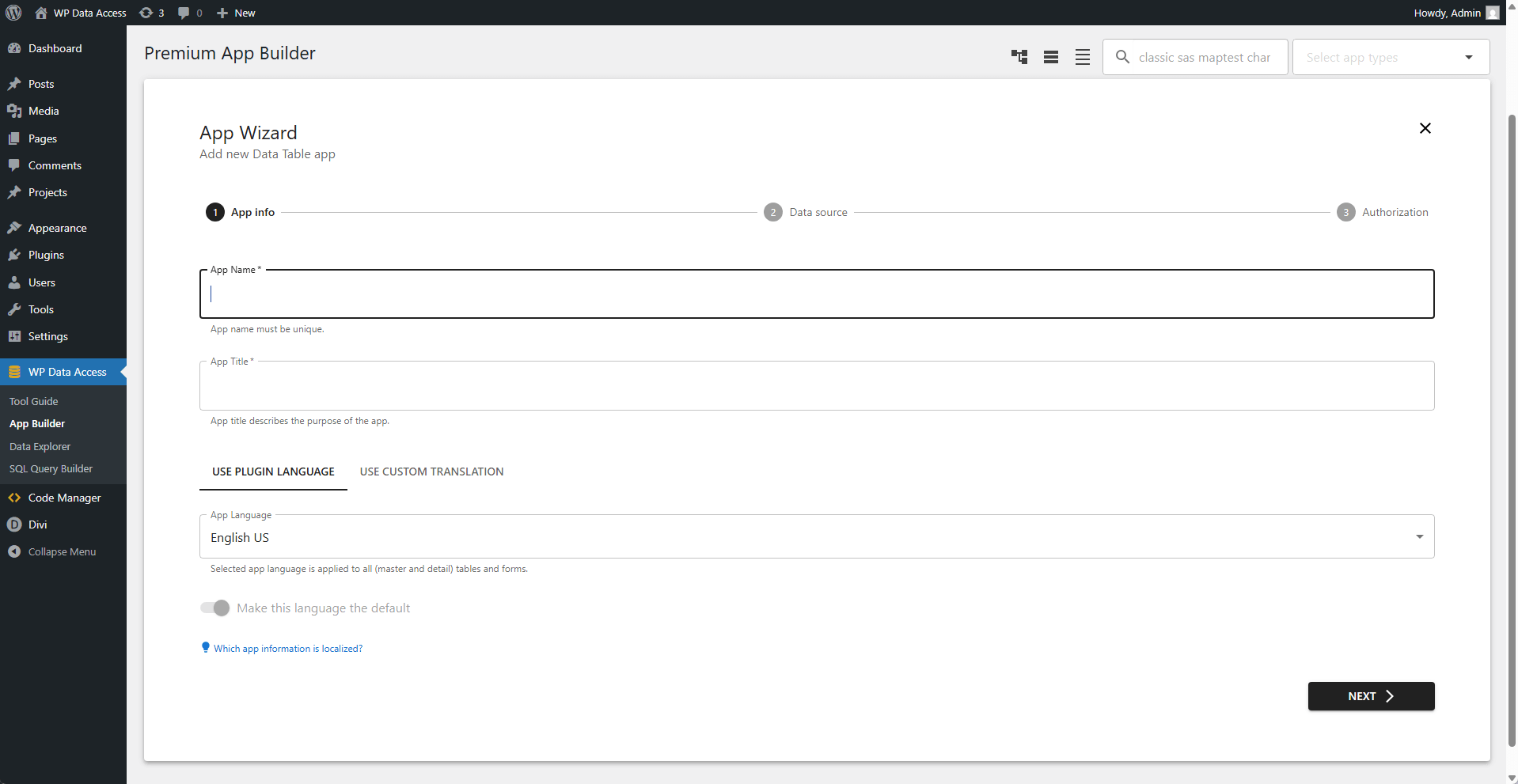
Task: Enable 'Make this language the default' toggle
Action: (214, 608)
